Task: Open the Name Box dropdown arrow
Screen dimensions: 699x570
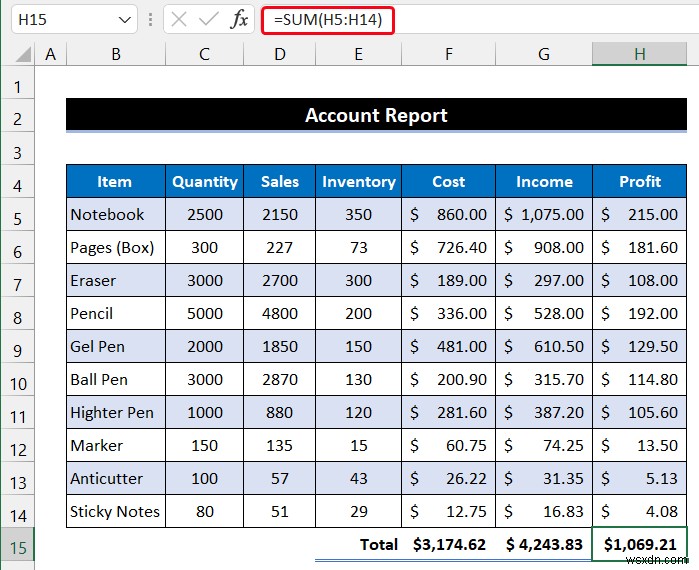Action: pyautogui.click(x=124, y=20)
